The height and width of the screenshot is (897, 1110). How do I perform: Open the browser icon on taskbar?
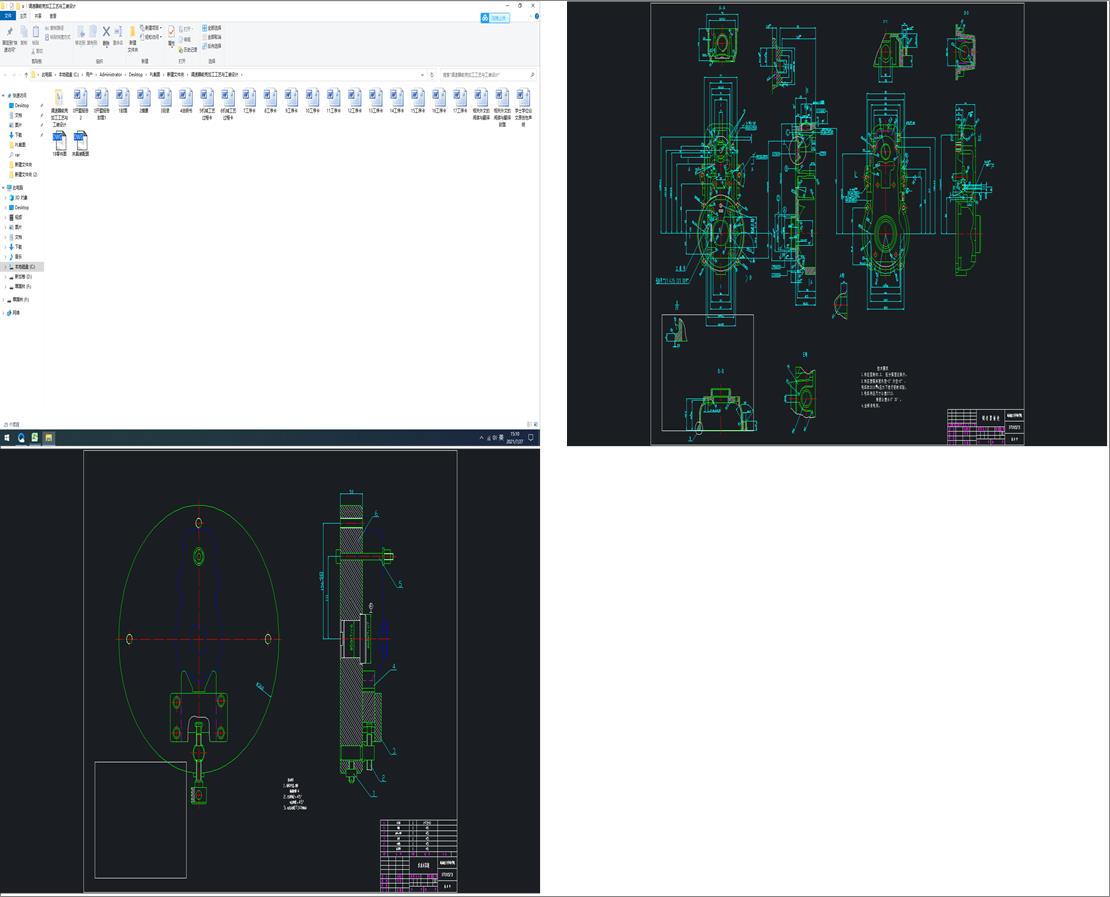(x=21, y=438)
